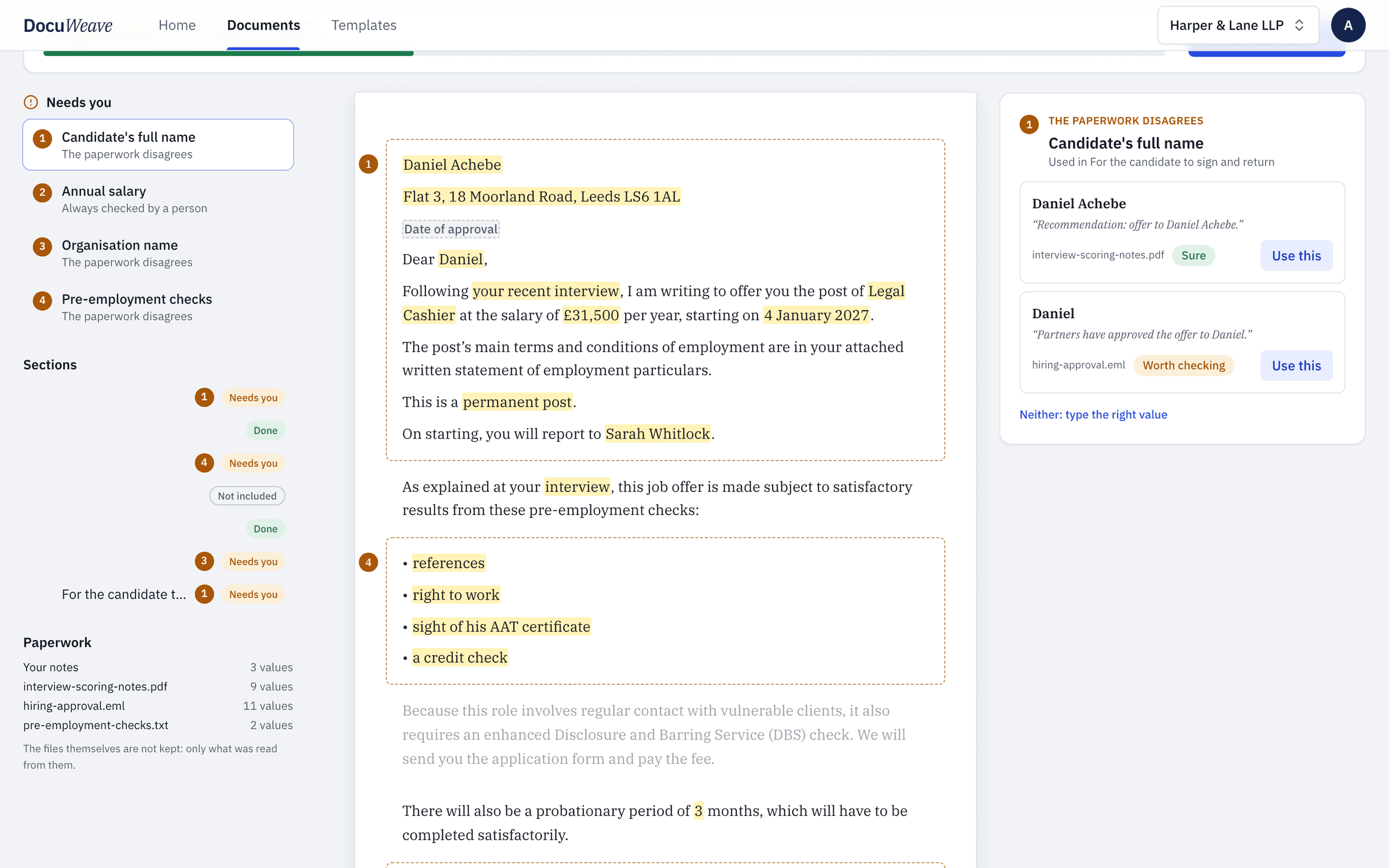The image size is (1389, 868).
Task: Use the Daniel Achebe value from interview-scoring-notes.pdf
Action: (x=1296, y=256)
